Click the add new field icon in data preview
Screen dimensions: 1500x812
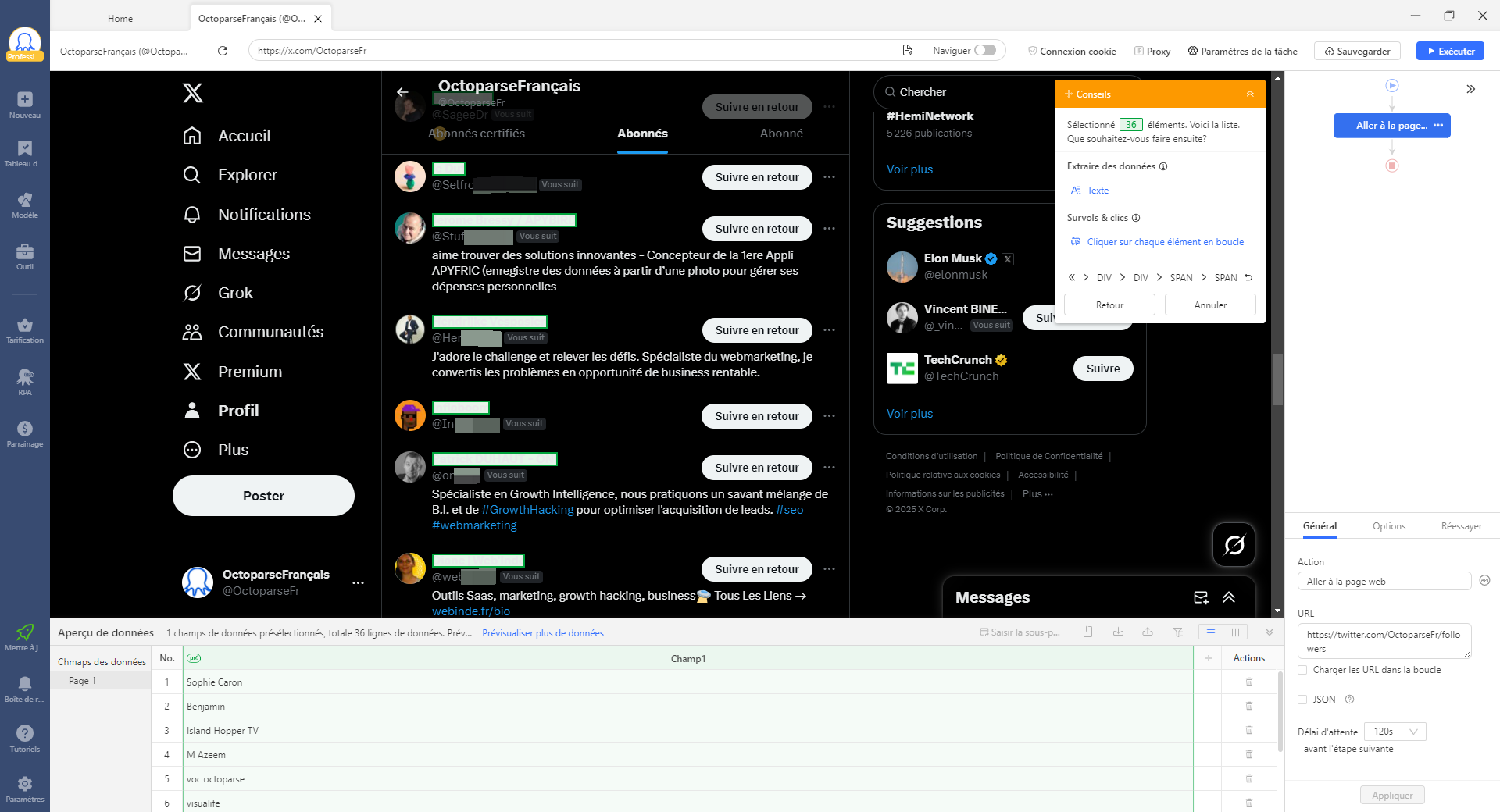(1088, 632)
